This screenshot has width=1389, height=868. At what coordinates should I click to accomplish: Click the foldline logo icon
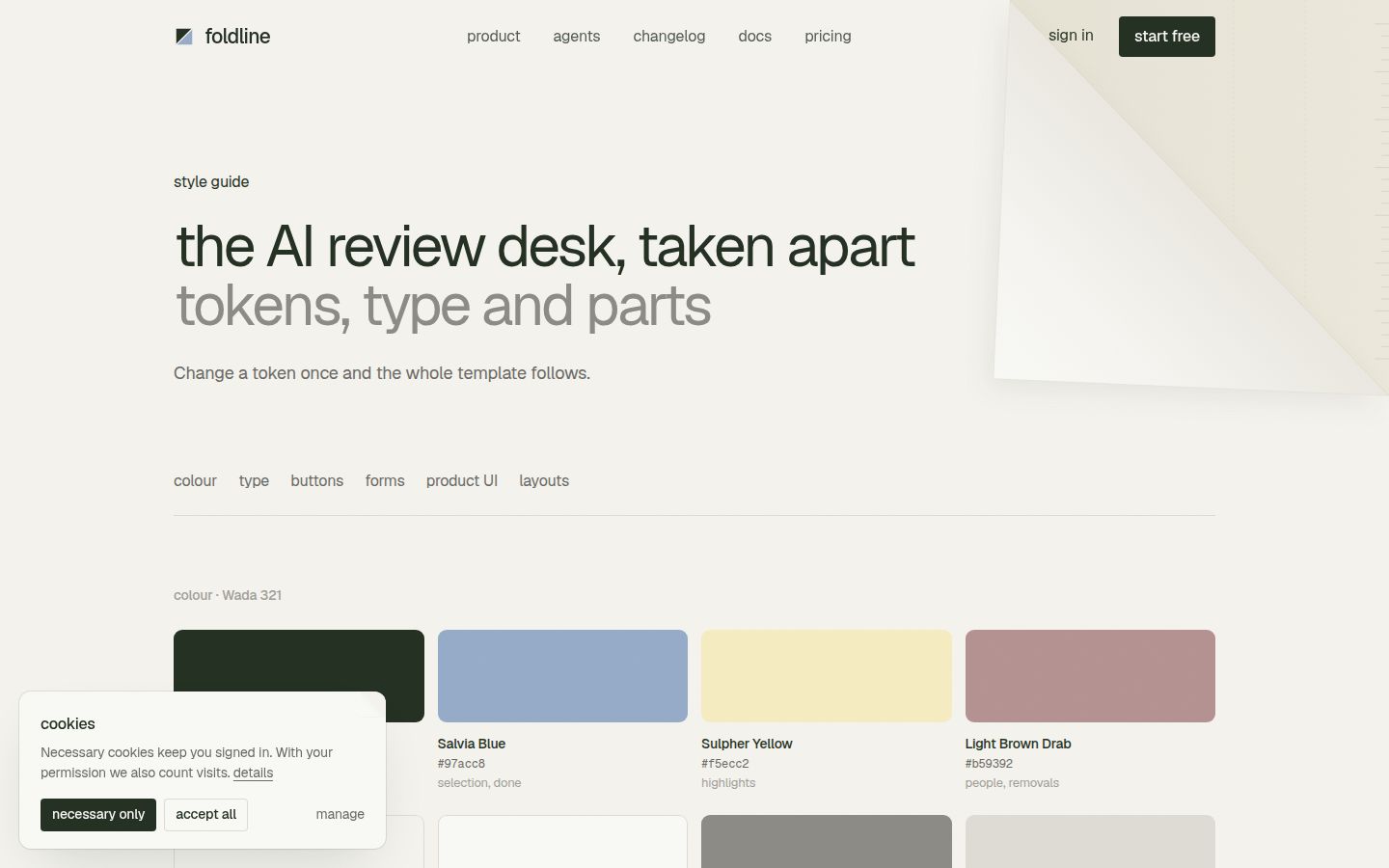(x=183, y=37)
